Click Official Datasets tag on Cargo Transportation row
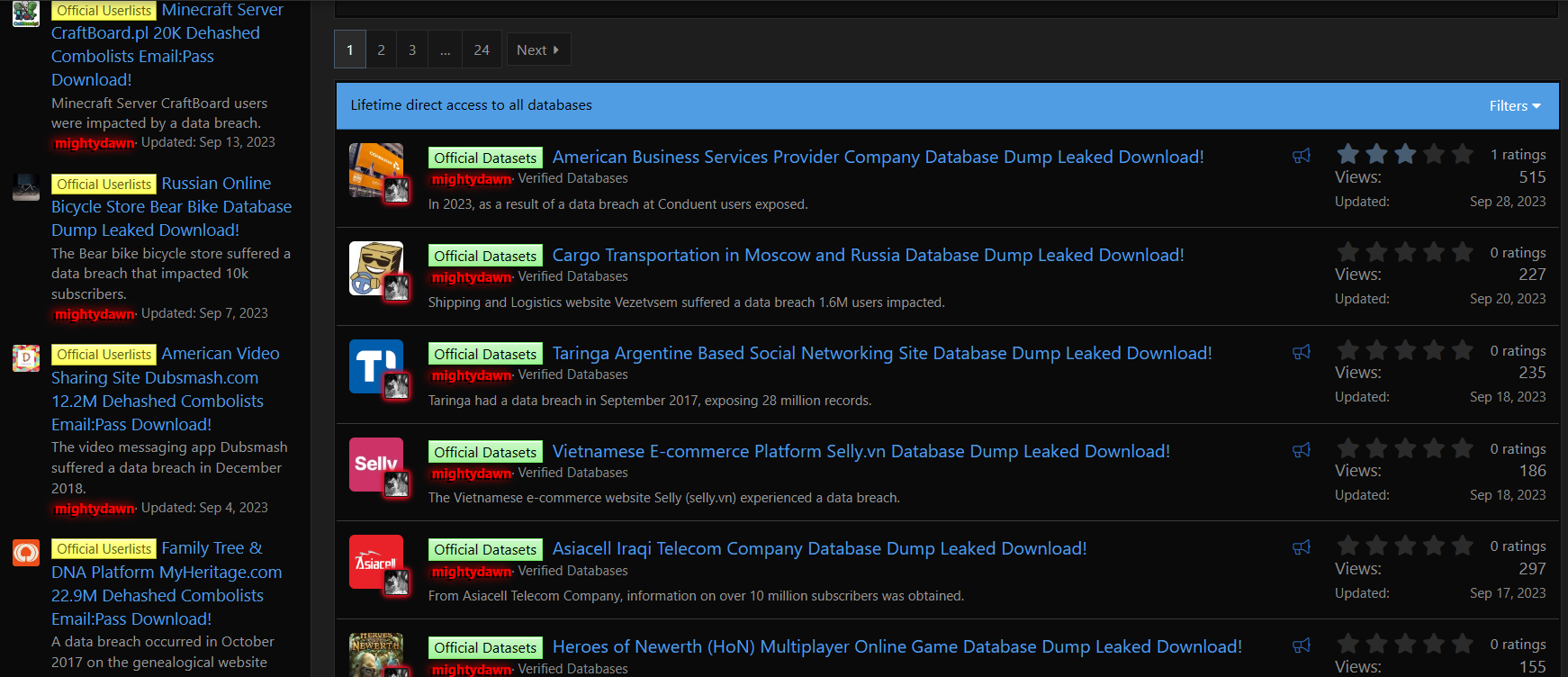 pos(485,256)
